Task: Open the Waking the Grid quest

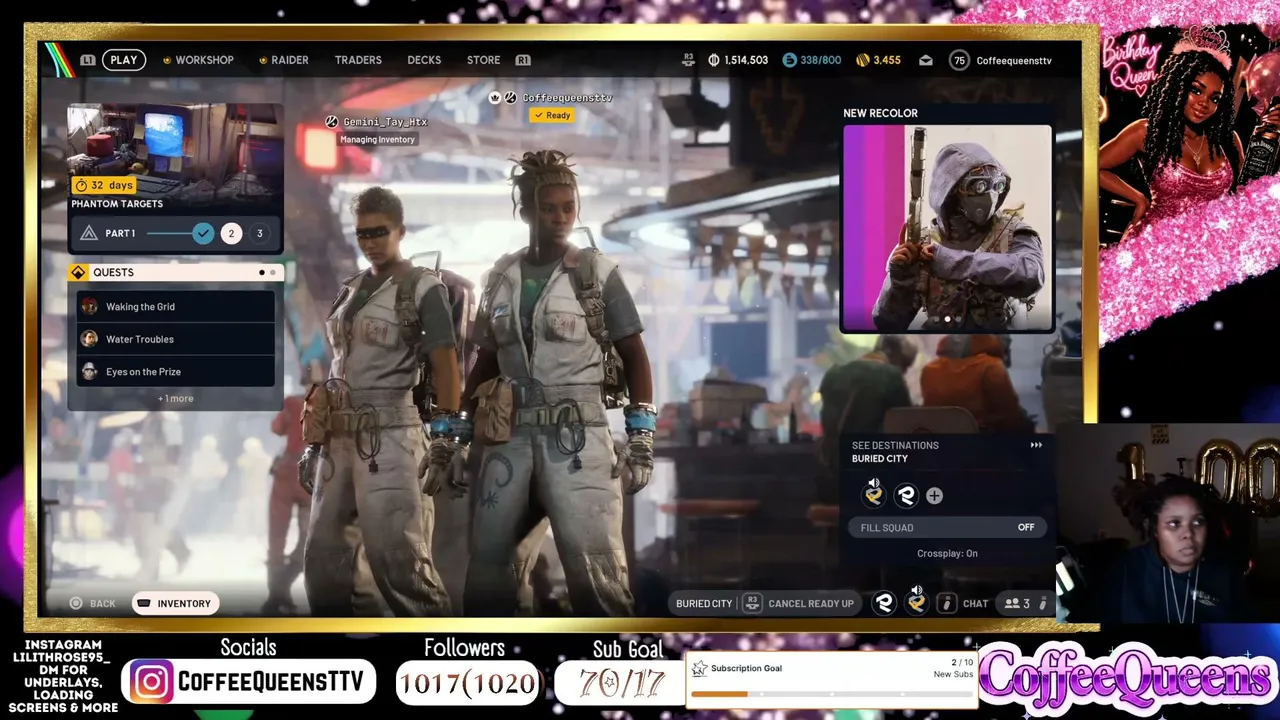Action: tap(175, 307)
